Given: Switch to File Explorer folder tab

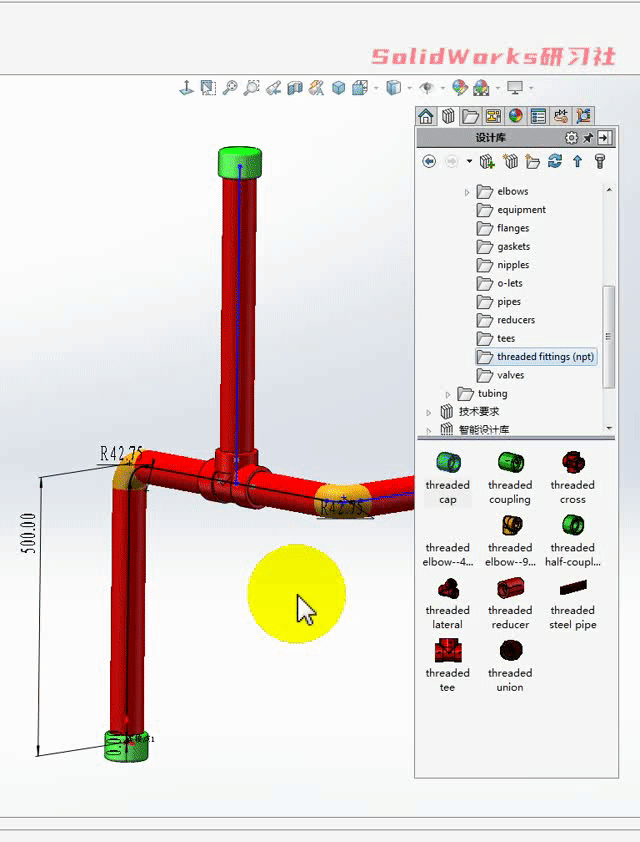Looking at the screenshot, I should coord(470,116).
